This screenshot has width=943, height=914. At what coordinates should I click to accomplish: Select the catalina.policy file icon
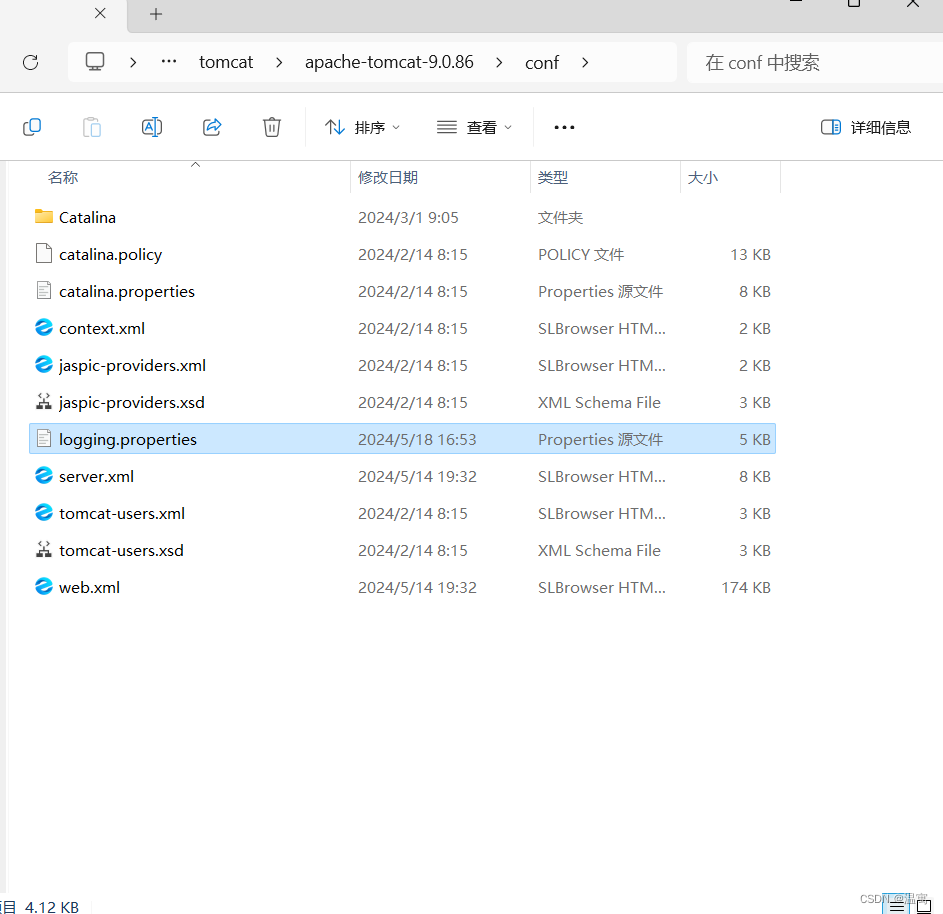click(44, 254)
